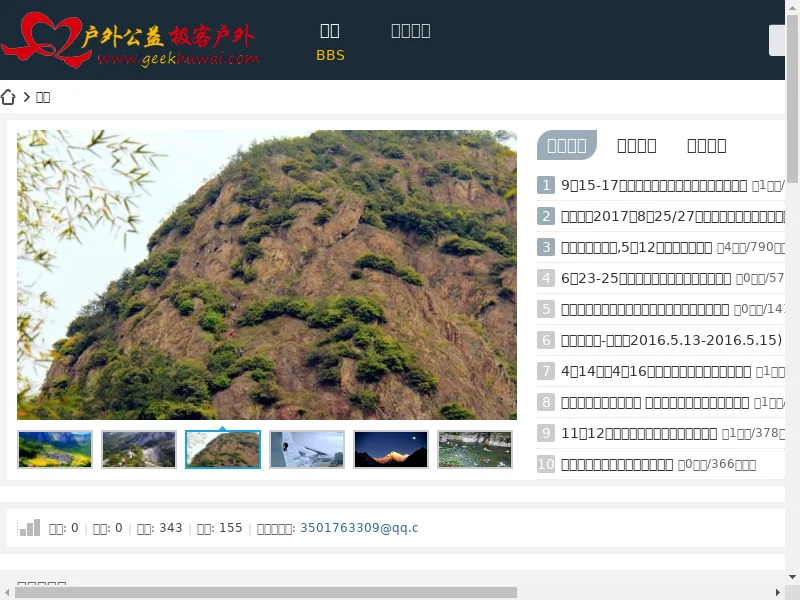Select the river rafting thumbnail
The height and width of the screenshot is (600, 800).
point(475,449)
